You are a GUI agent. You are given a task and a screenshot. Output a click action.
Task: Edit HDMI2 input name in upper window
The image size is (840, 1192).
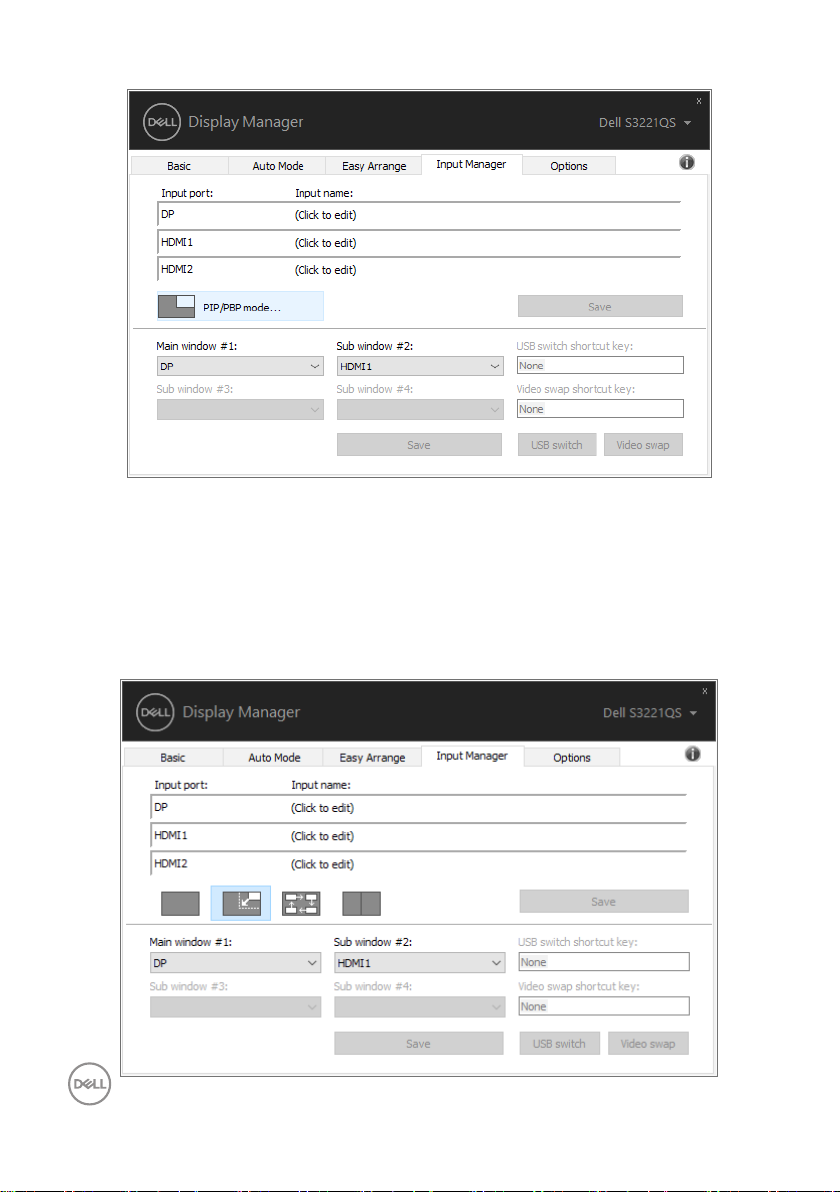click(x=325, y=270)
